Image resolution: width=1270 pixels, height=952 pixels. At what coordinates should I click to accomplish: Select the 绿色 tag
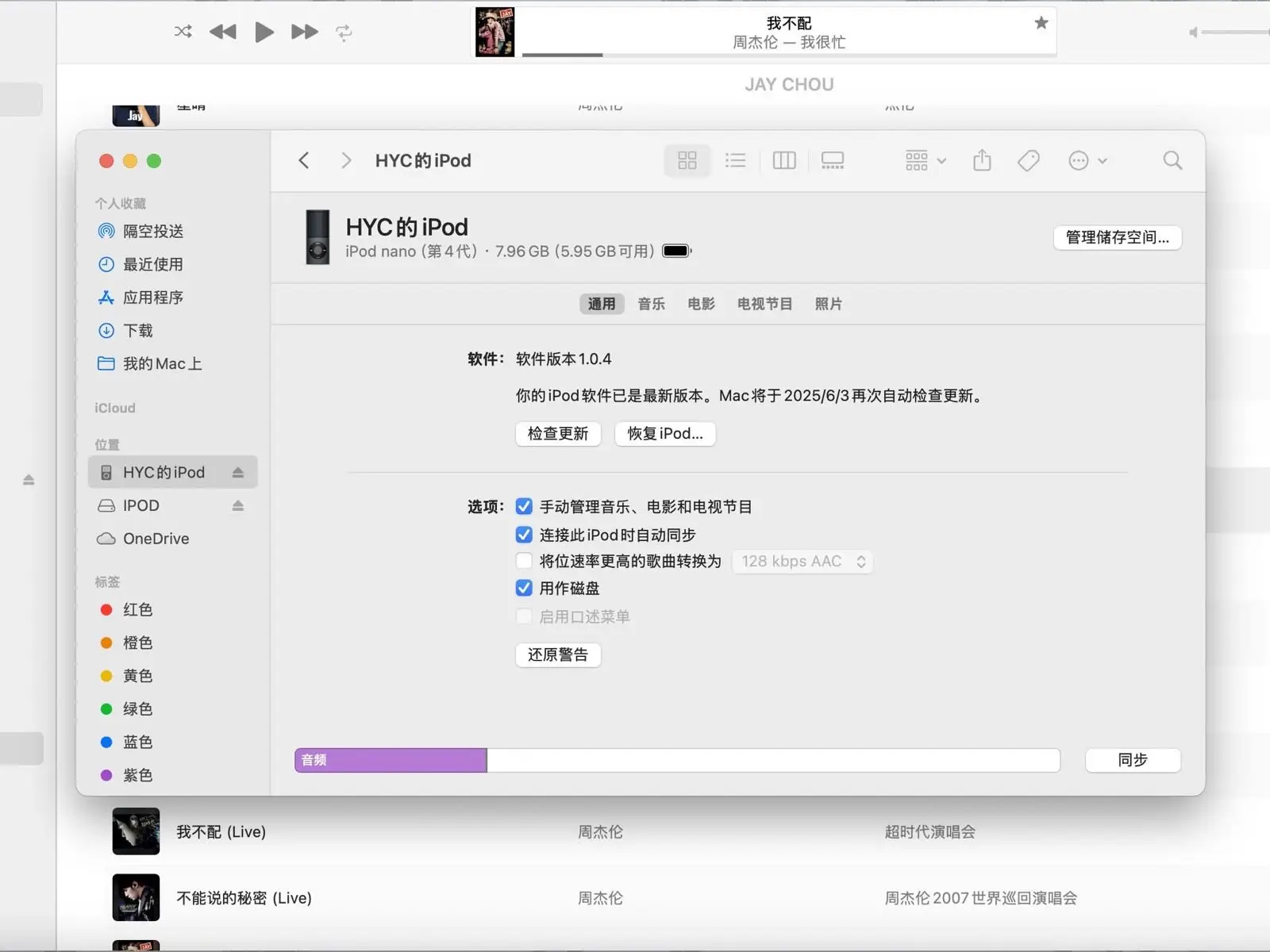pyautogui.click(x=172, y=708)
